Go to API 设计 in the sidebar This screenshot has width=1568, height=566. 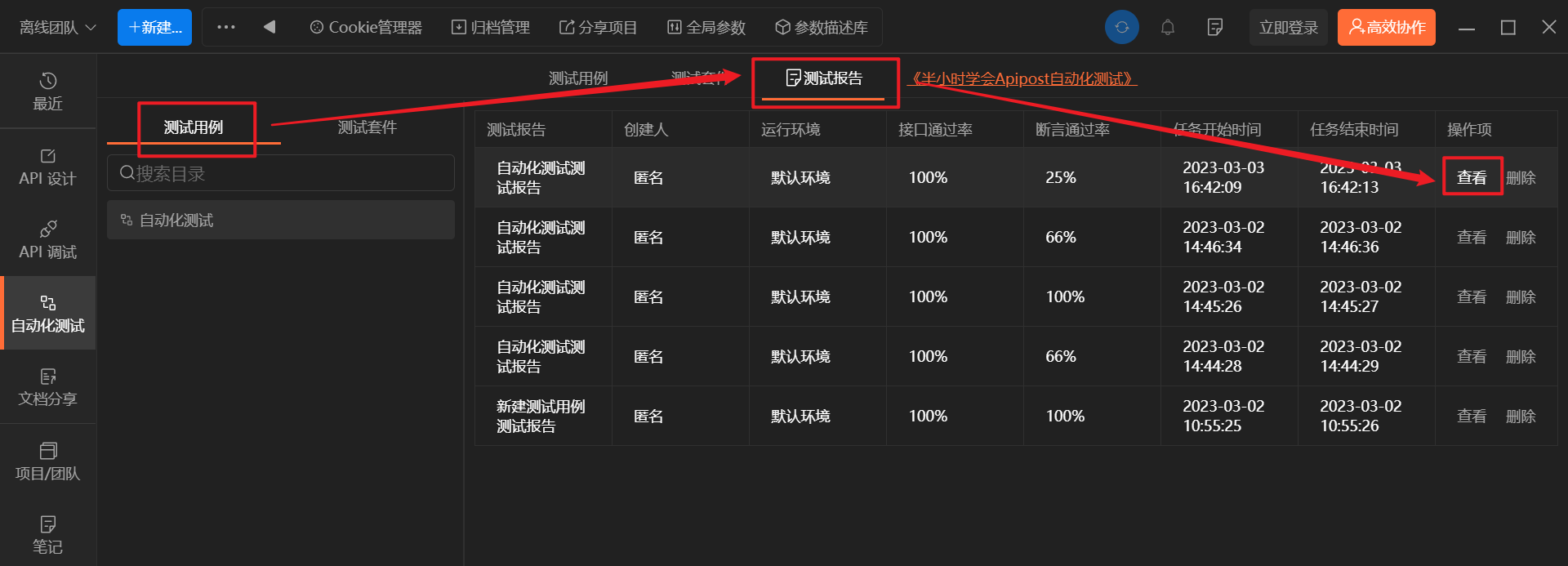[x=48, y=167]
